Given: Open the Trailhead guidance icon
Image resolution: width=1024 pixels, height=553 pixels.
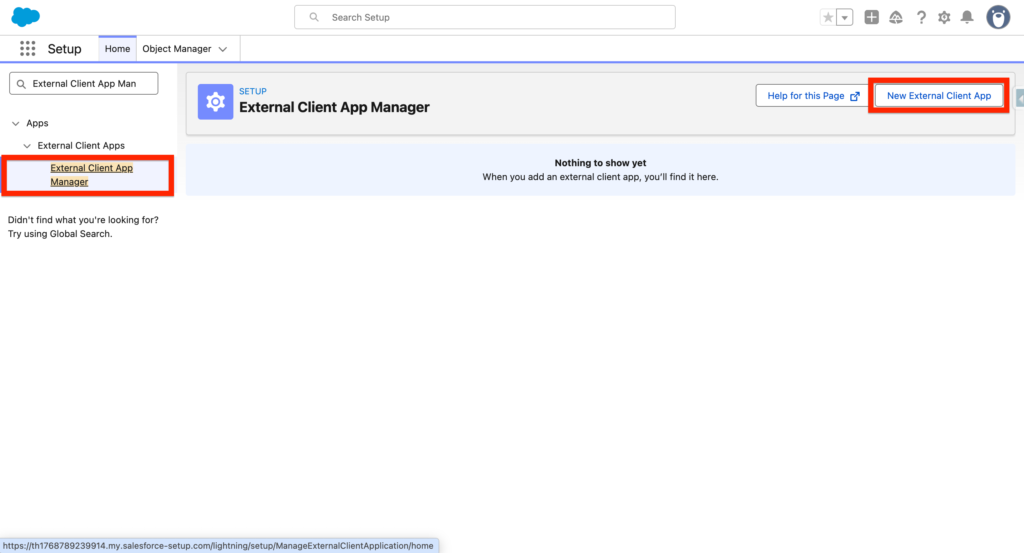Looking at the screenshot, I should point(896,17).
